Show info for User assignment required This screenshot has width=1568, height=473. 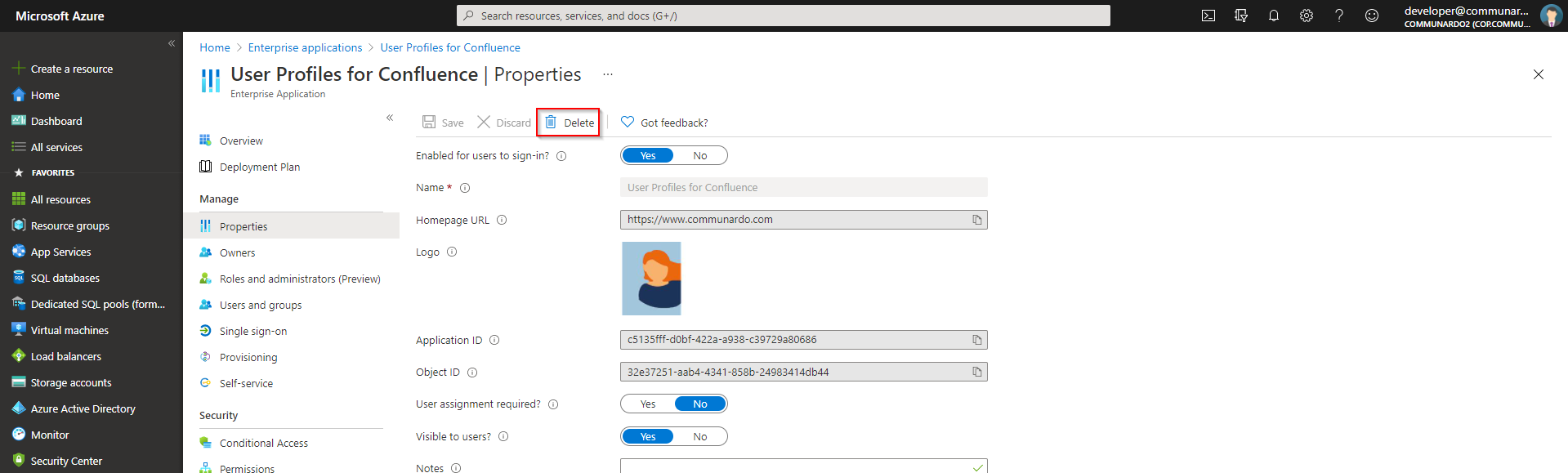coord(553,404)
